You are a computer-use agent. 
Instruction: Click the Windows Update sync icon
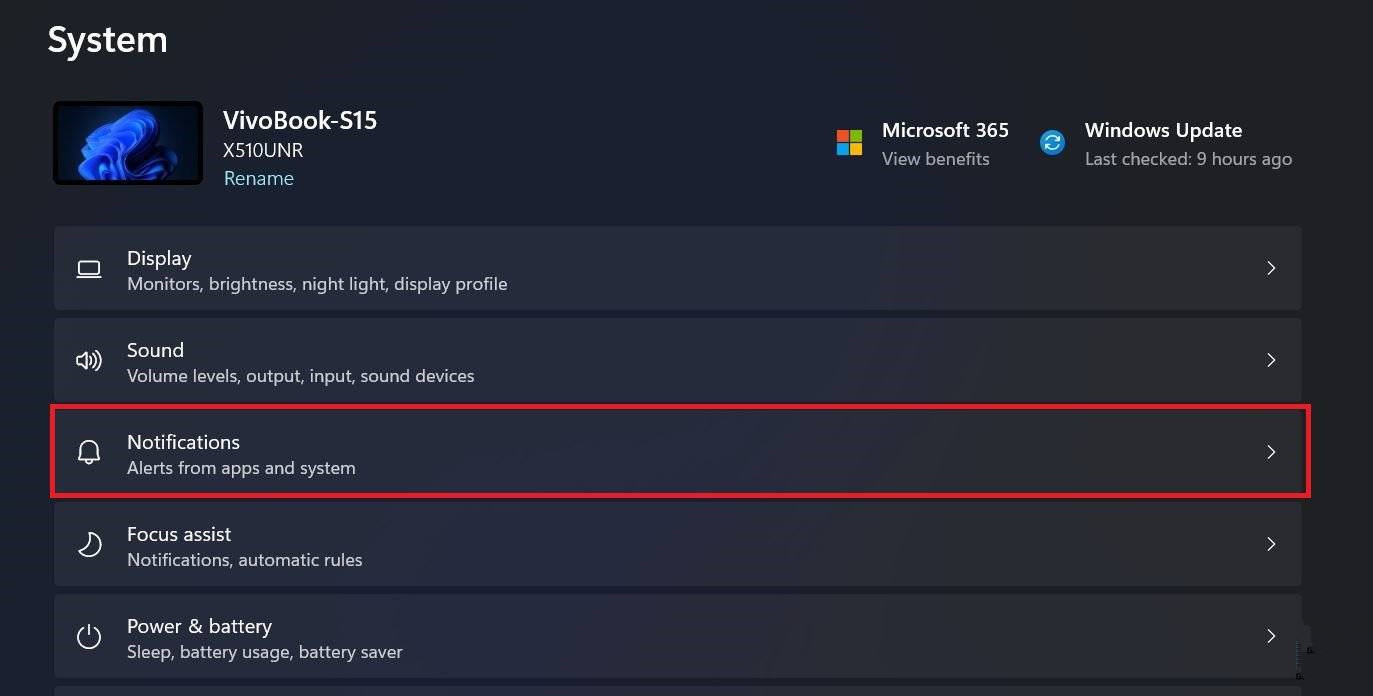click(1052, 142)
